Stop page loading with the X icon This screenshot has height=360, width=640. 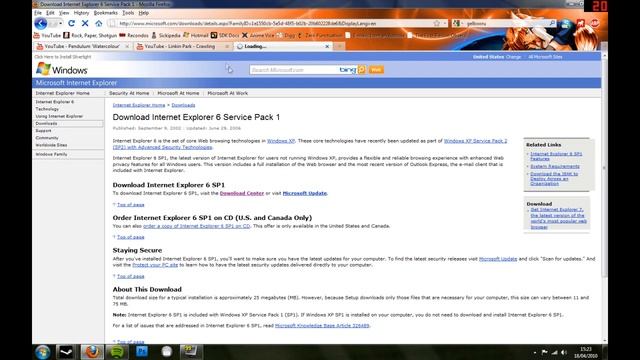[x=85, y=23]
